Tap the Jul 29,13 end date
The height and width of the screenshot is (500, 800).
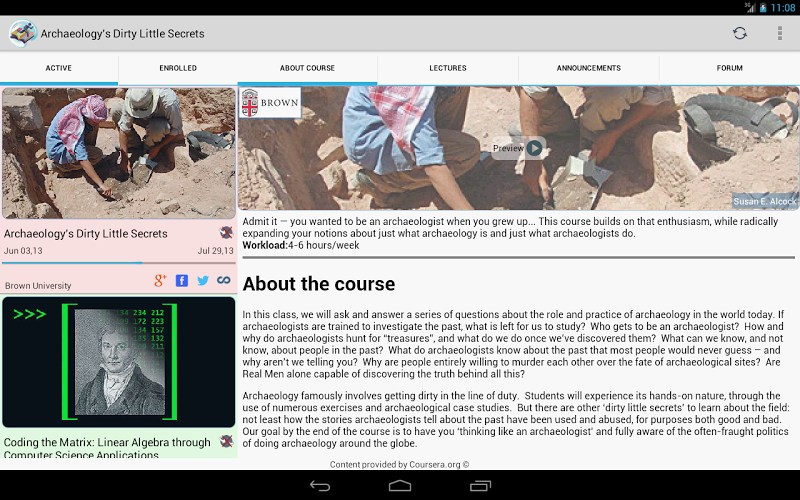215,251
